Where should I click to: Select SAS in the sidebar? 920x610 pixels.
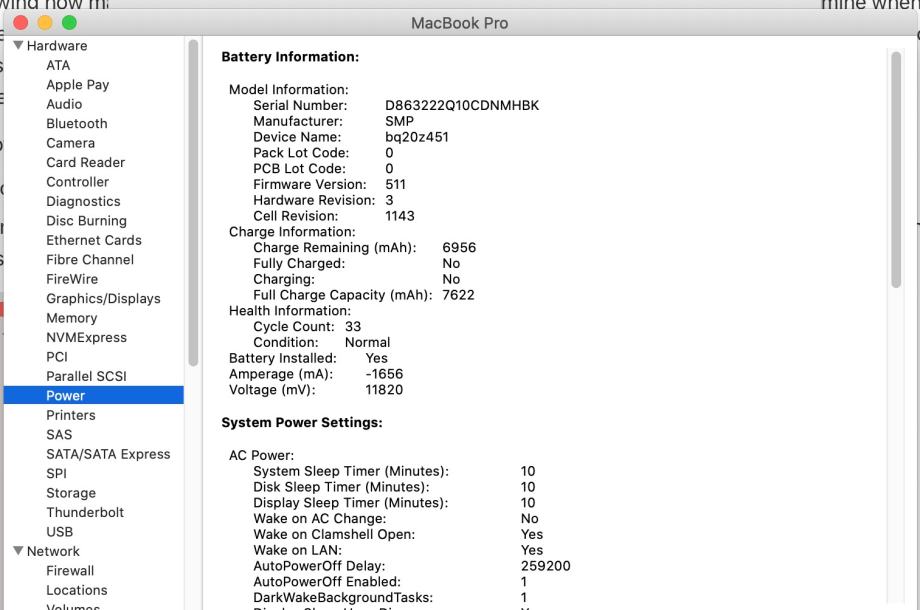(59, 434)
